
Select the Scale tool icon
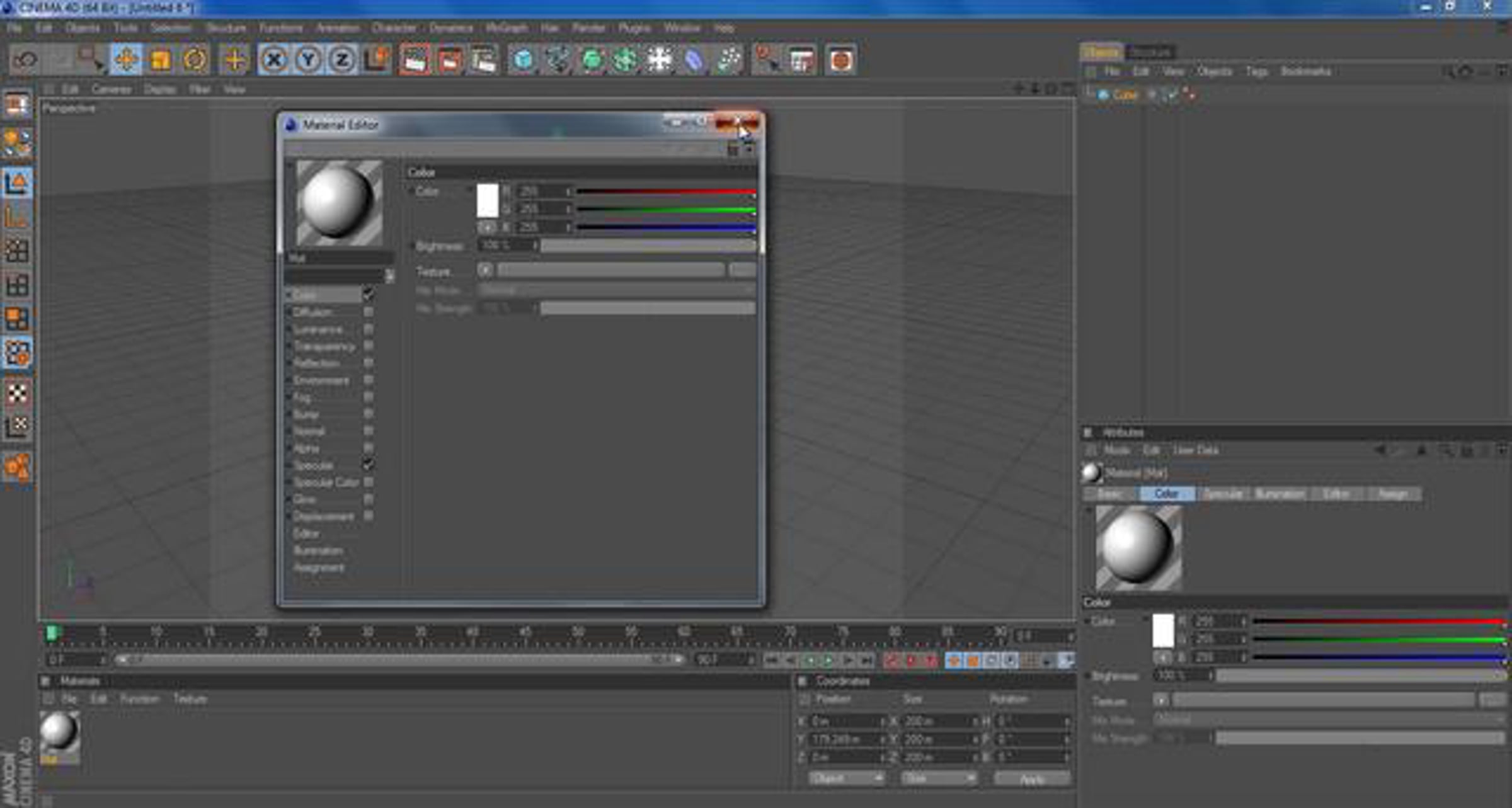(160, 60)
